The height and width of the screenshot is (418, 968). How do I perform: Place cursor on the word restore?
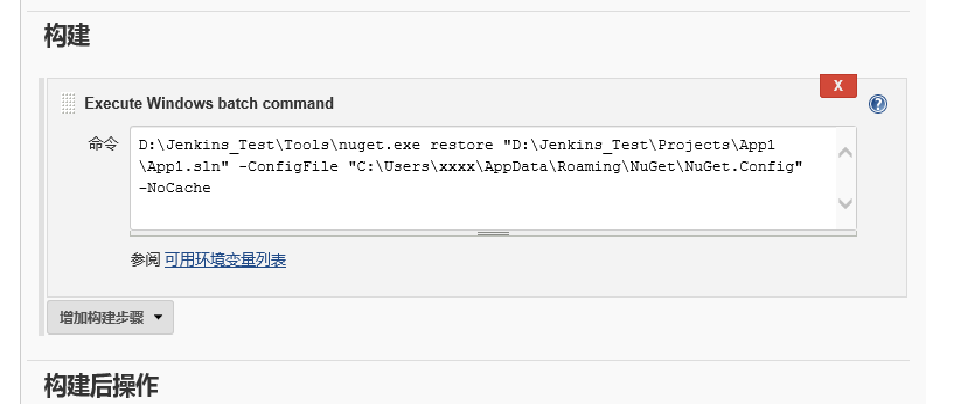pyautogui.click(x=461, y=145)
